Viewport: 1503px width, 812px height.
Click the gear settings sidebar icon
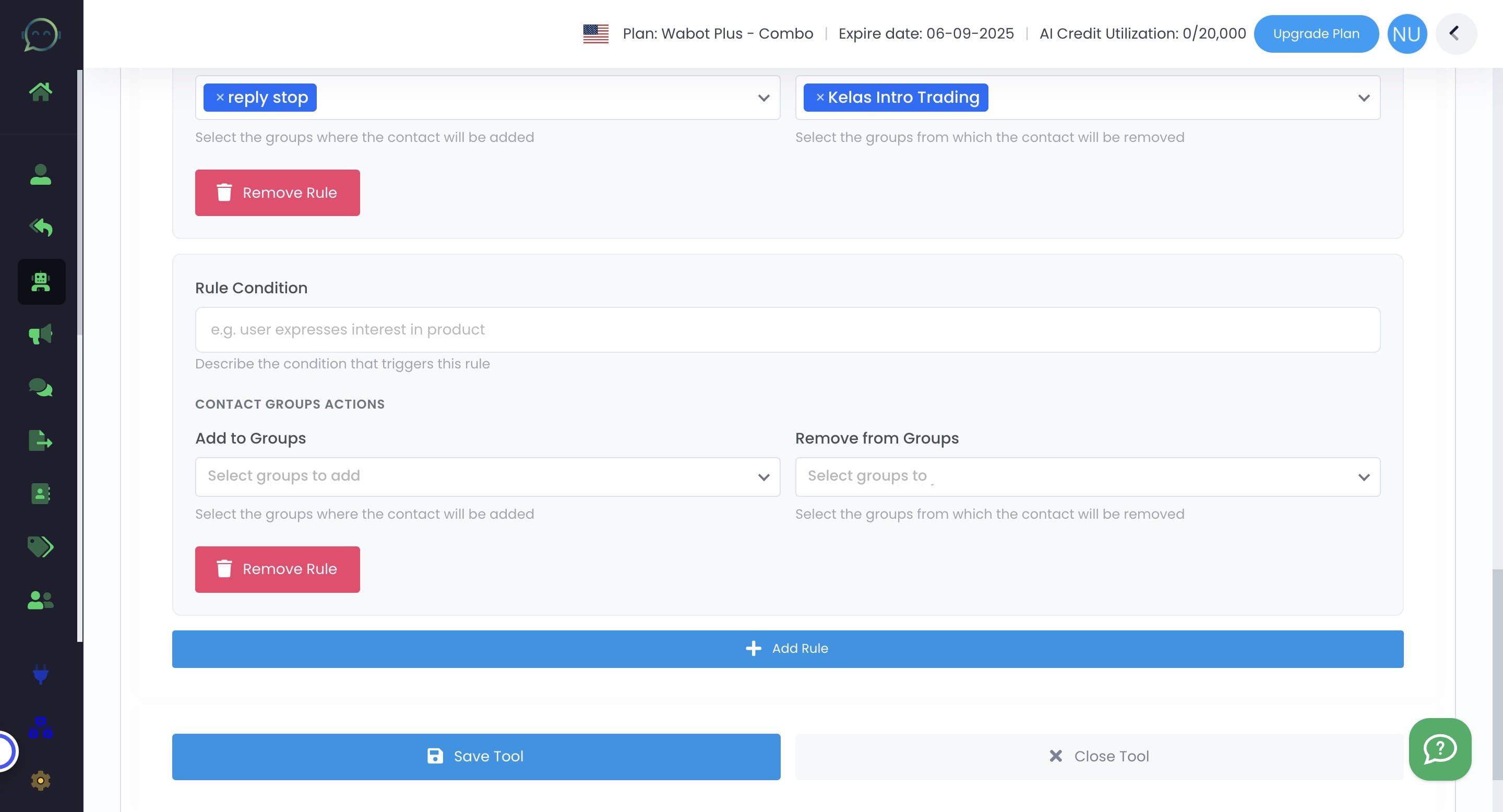coord(40,781)
